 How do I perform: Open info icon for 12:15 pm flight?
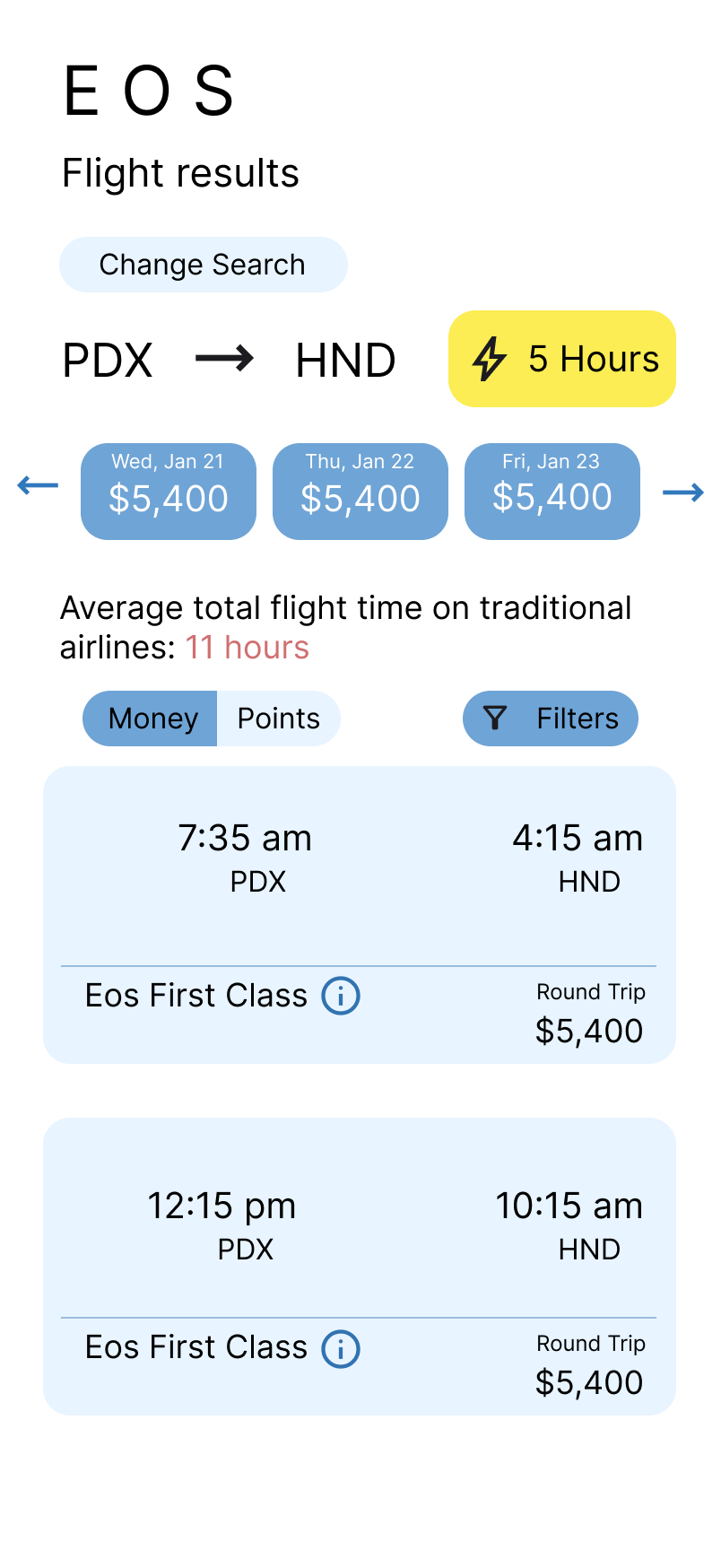coord(341,1348)
